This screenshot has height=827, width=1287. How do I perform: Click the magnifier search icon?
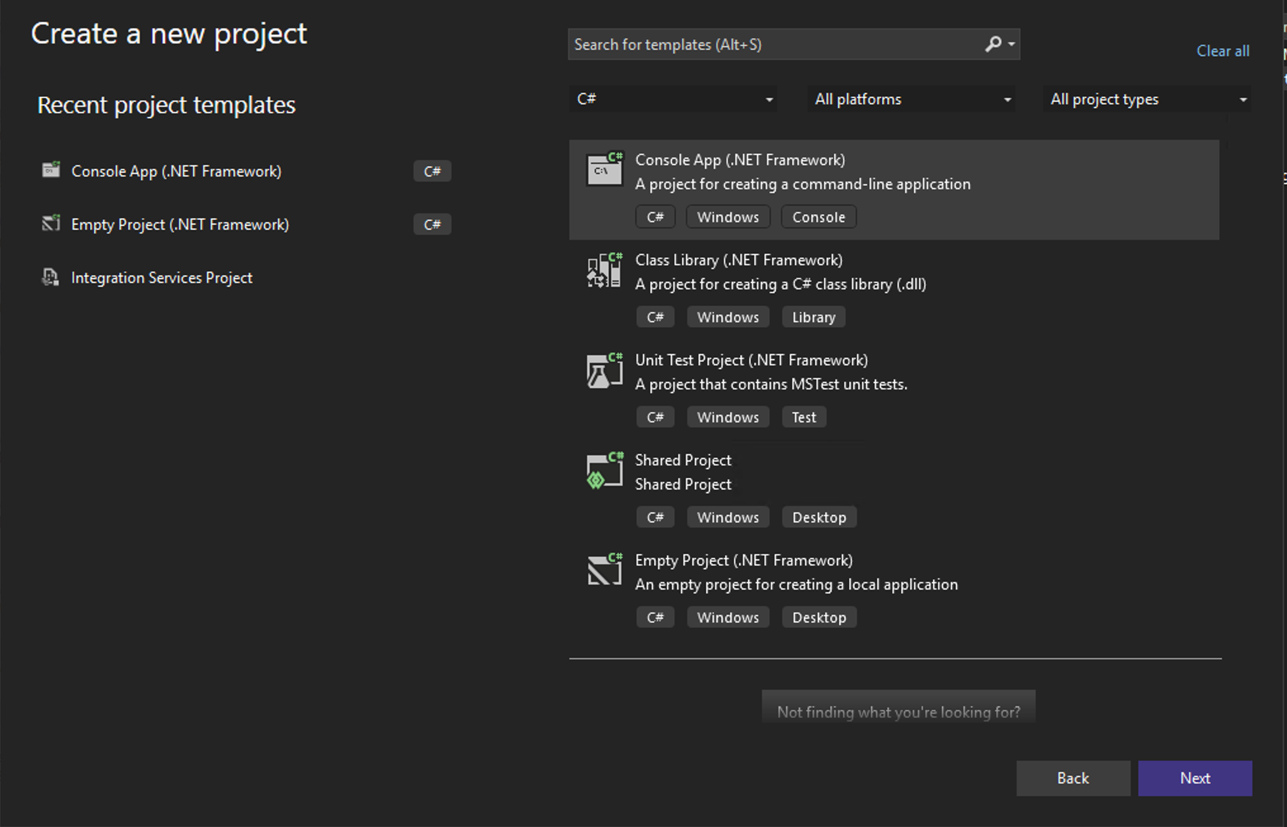993,44
